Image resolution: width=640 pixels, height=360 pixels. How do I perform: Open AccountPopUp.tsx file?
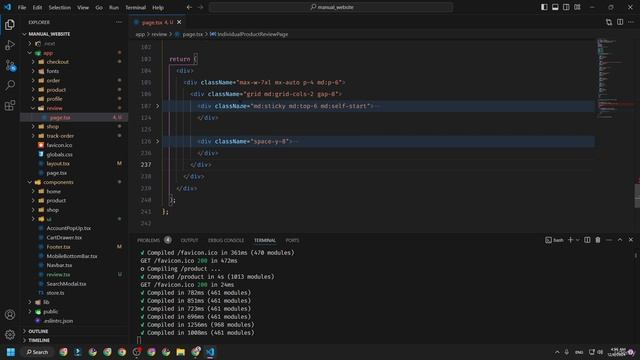69,228
